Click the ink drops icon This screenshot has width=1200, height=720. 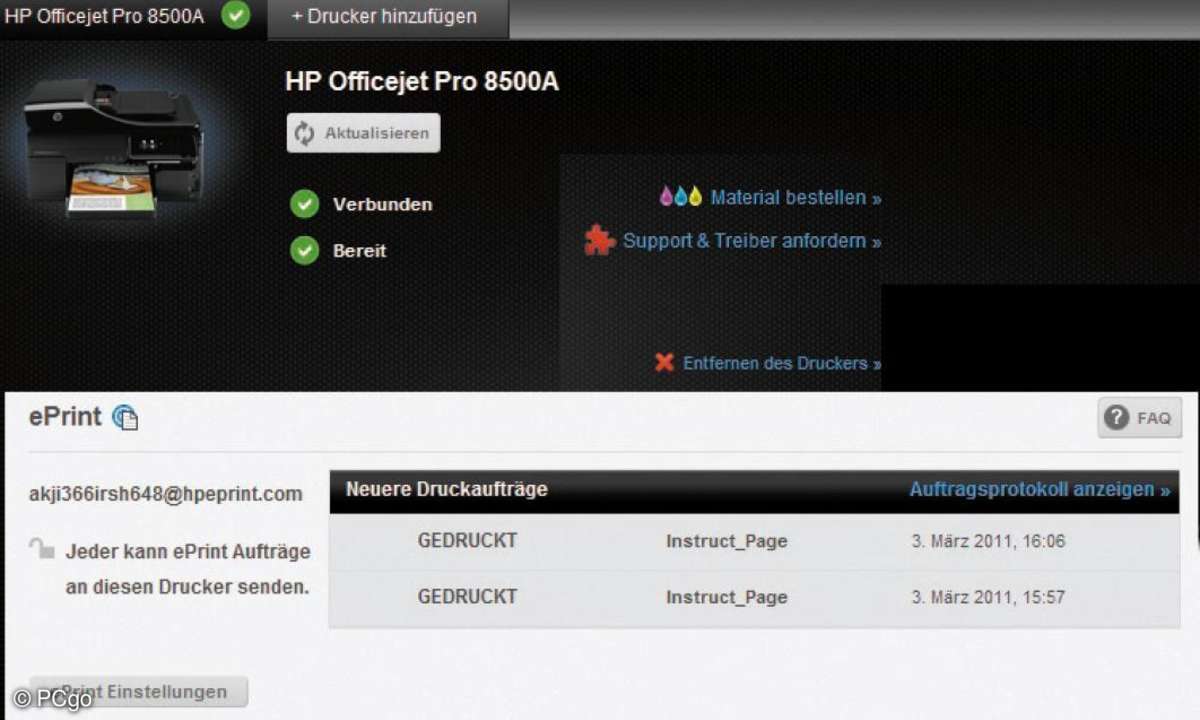(x=681, y=196)
